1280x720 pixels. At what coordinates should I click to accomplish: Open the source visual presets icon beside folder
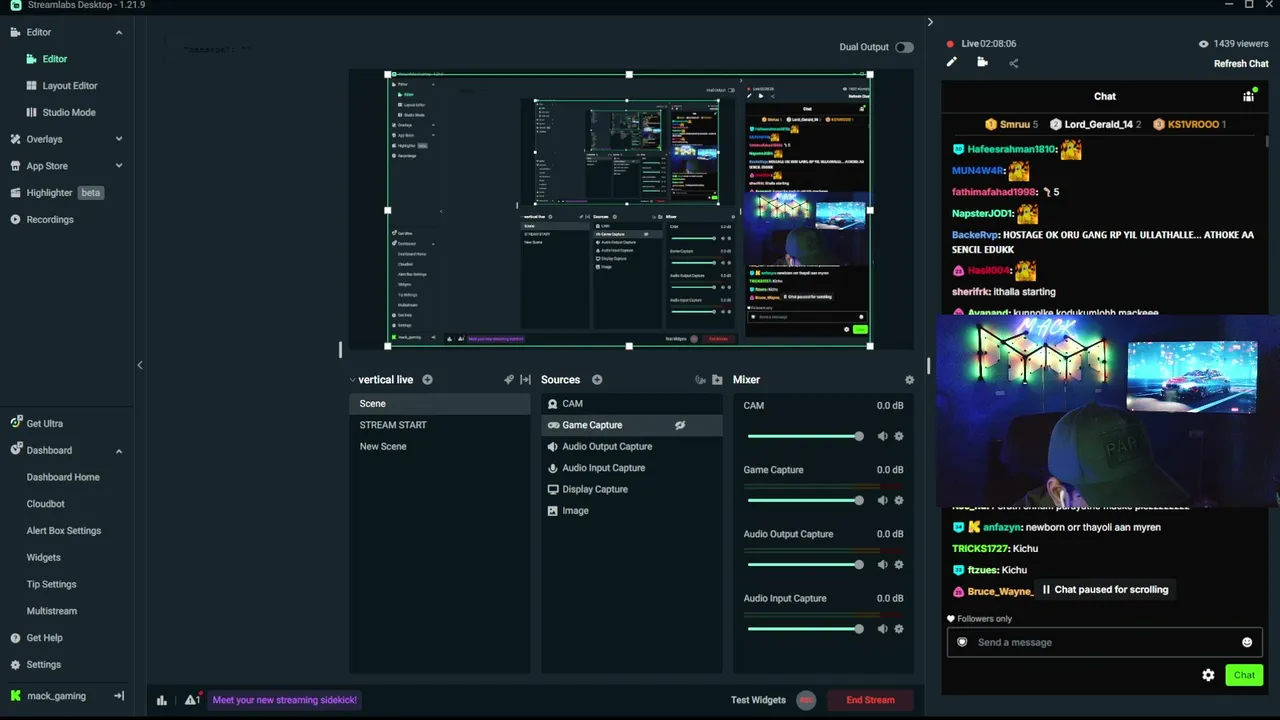[700, 380]
